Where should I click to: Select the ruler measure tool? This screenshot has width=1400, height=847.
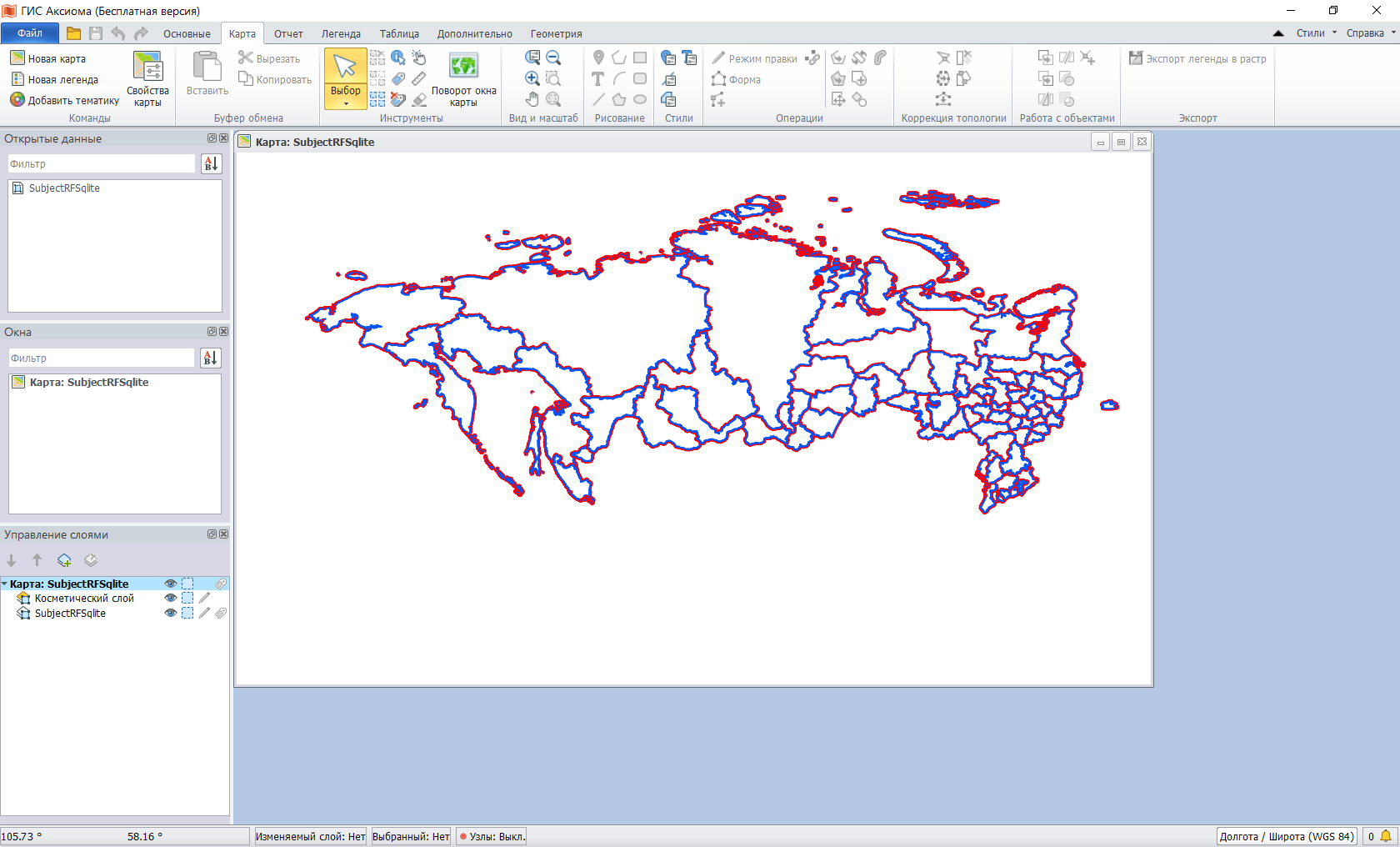(419, 78)
